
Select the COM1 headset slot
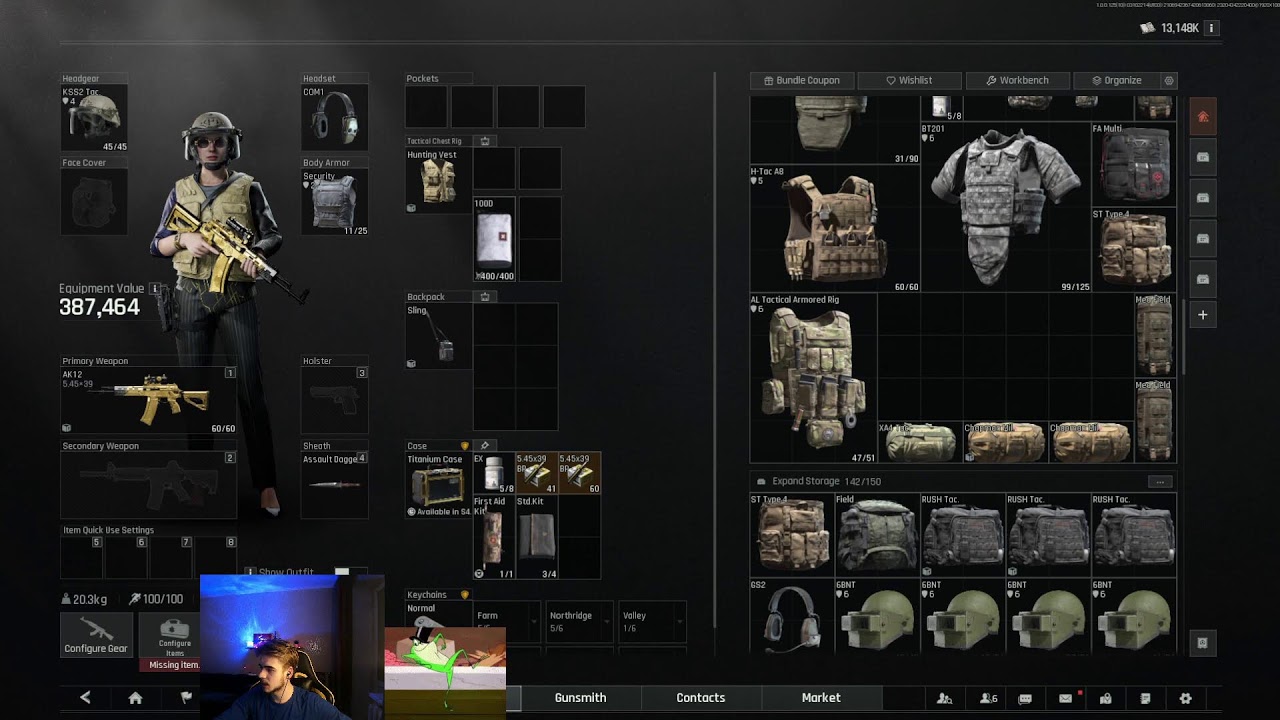(335, 119)
